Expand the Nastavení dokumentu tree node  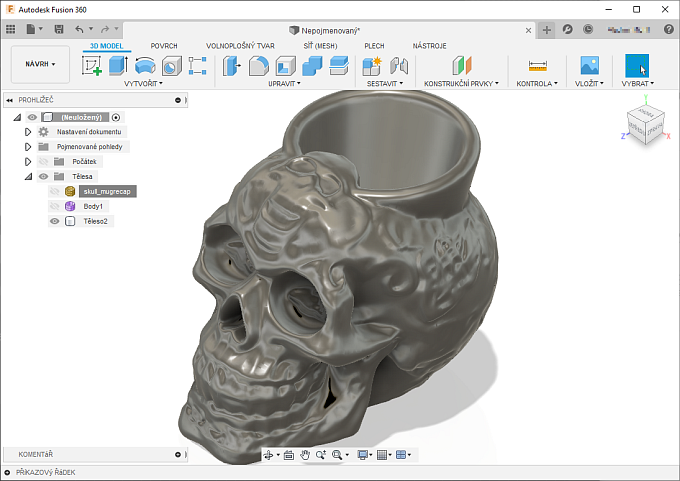(x=29, y=131)
